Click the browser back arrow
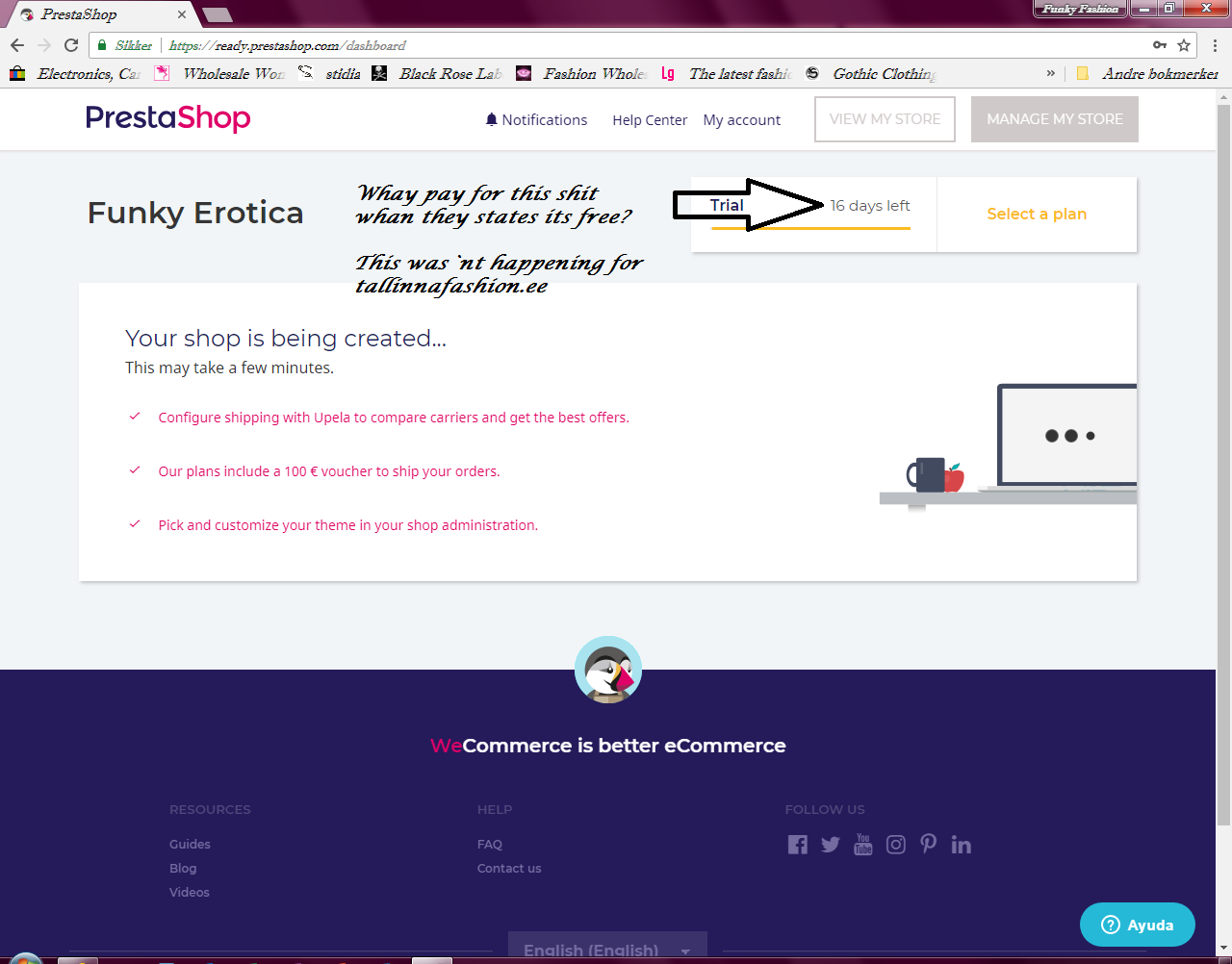1232x964 pixels. click(x=17, y=45)
